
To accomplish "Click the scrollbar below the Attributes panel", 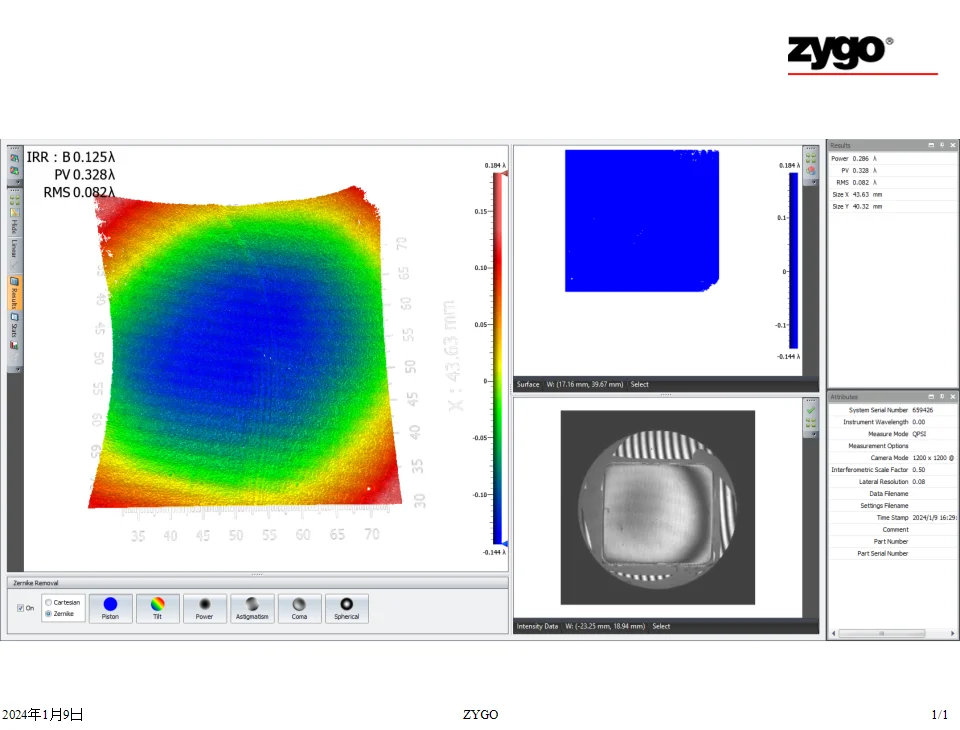I will pos(882,633).
